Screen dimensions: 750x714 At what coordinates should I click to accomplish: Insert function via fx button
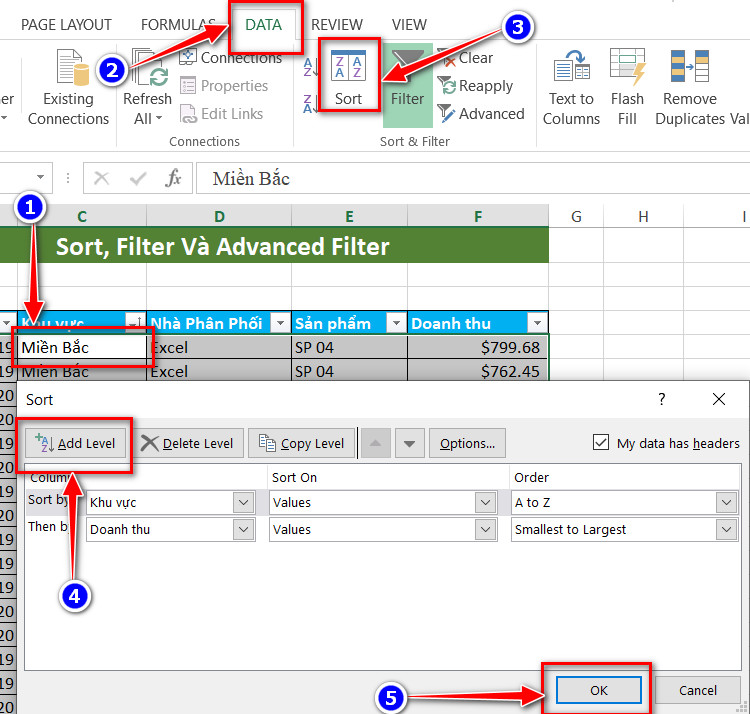coord(173,178)
